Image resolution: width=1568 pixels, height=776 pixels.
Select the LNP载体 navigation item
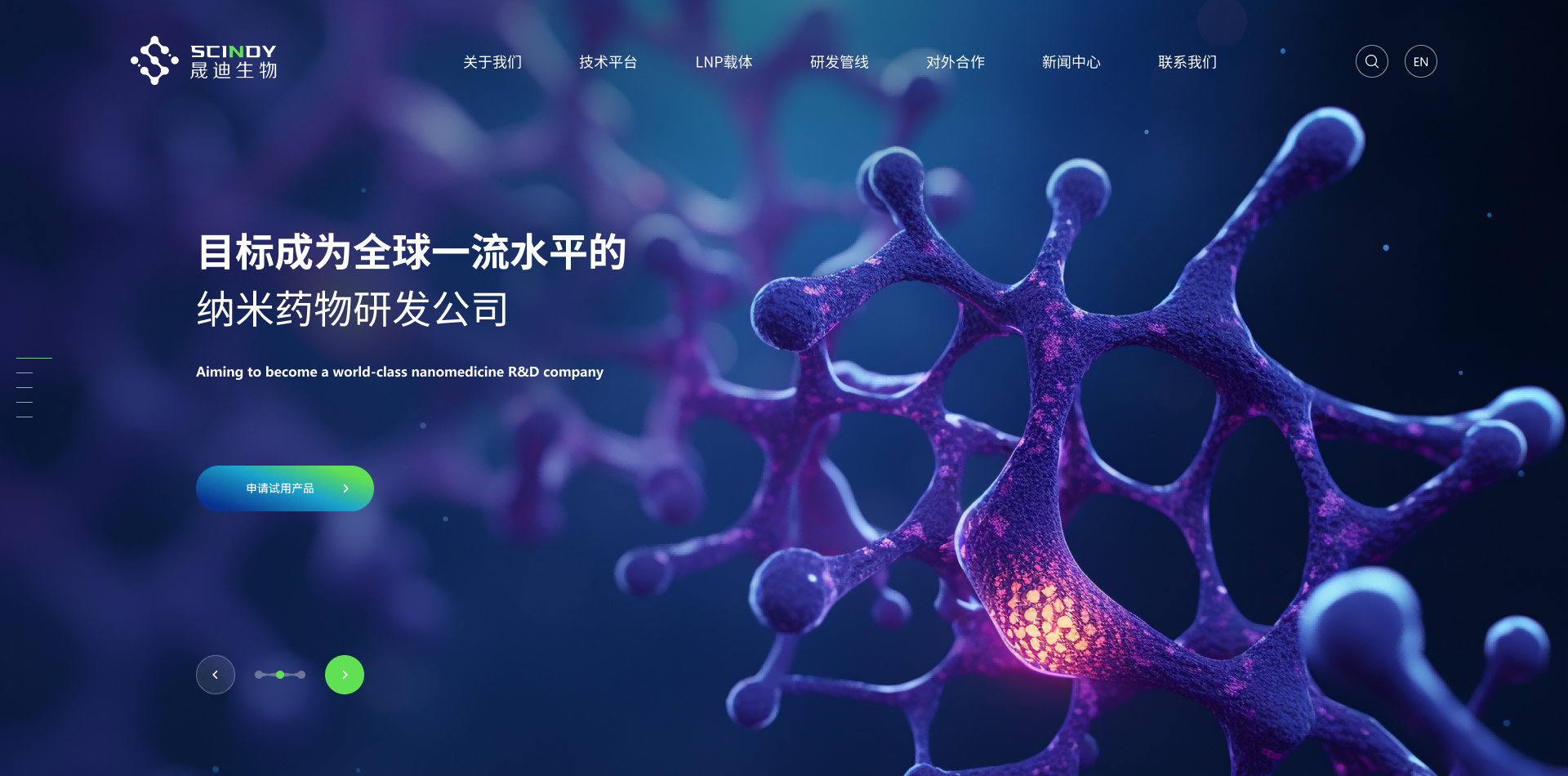click(724, 62)
